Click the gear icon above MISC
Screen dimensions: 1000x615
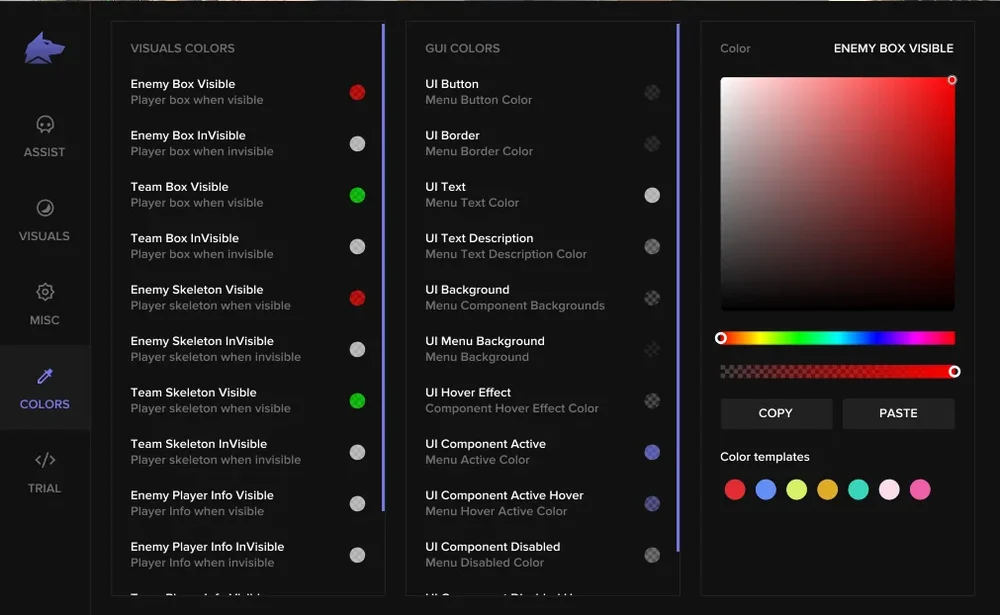coord(44,292)
